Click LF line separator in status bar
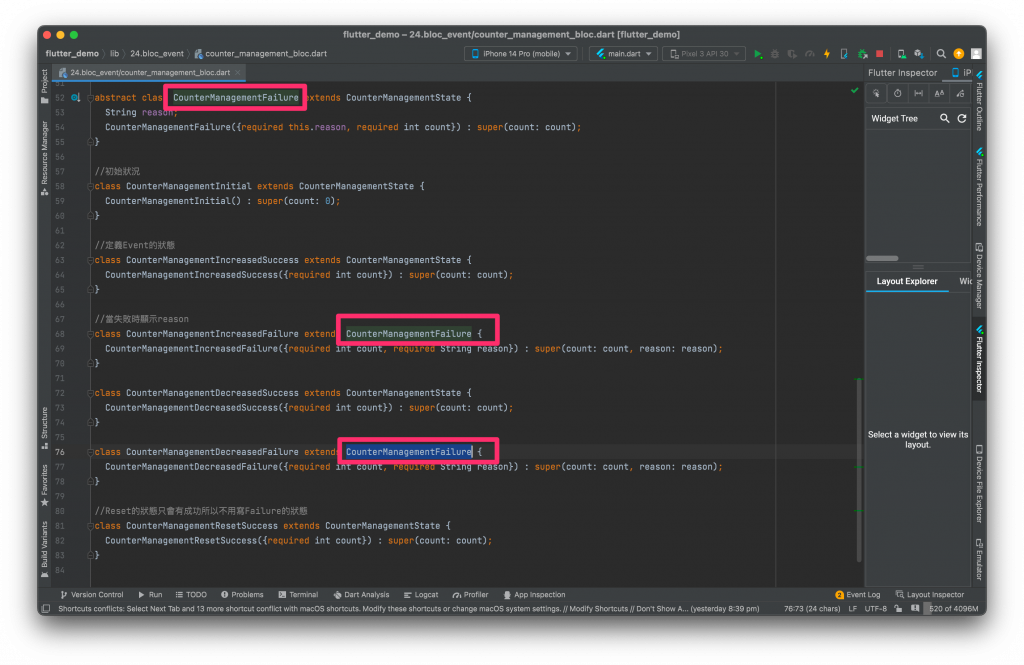The width and height of the screenshot is (1024, 665). [852, 609]
